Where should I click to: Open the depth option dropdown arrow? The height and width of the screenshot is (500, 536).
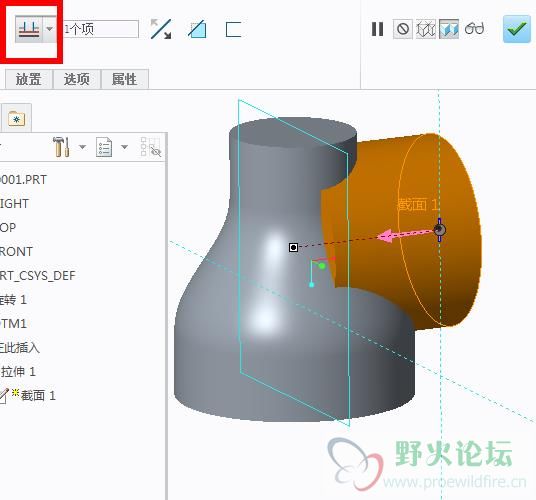pos(50,29)
